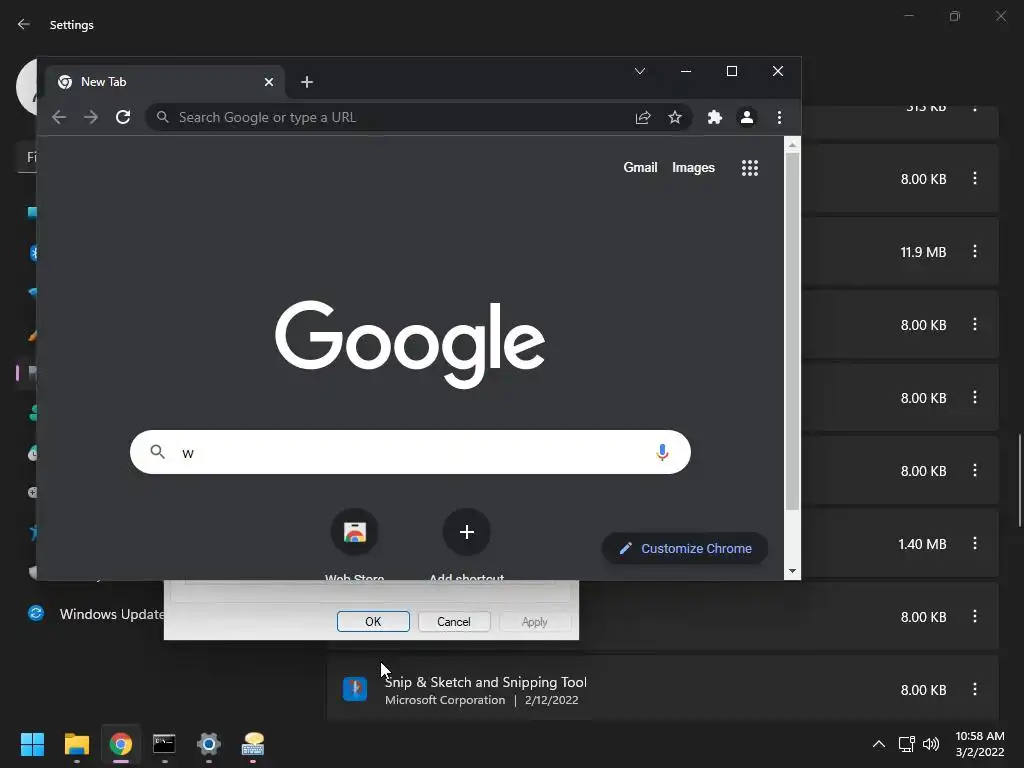Screen dimensions: 1024x768
Task: Open options for the 11.9 MB app
Action: 974,251
